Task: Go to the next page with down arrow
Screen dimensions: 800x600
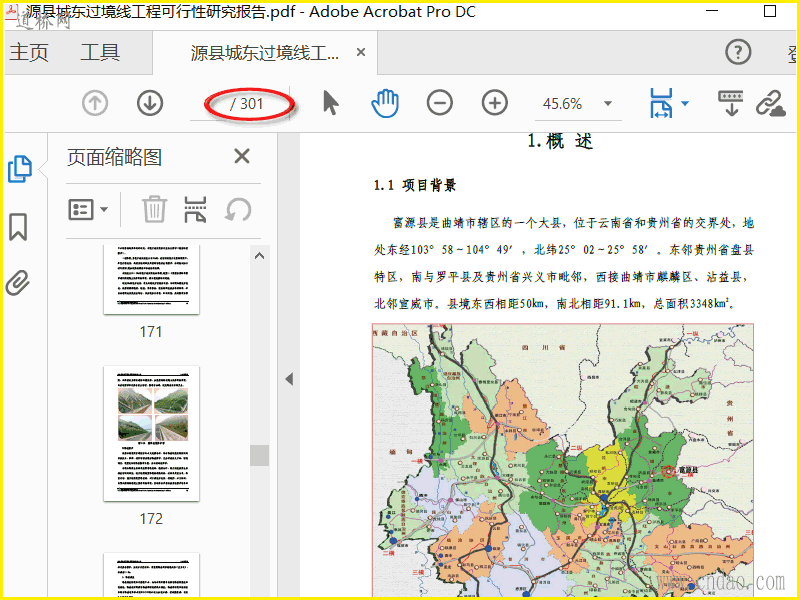Action: pos(150,103)
